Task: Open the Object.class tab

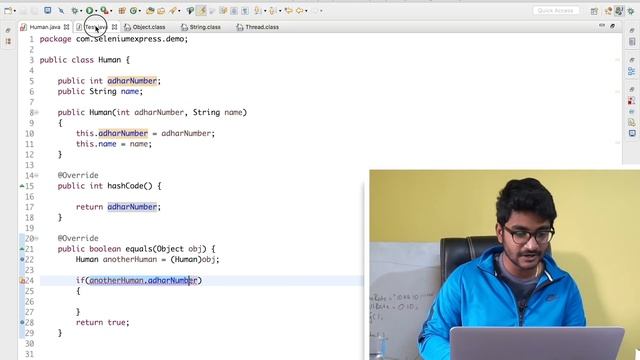Action: pyautogui.click(x=145, y=27)
